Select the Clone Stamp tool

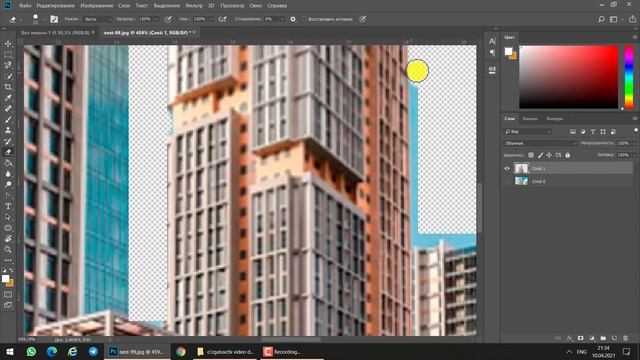pyautogui.click(x=8, y=130)
